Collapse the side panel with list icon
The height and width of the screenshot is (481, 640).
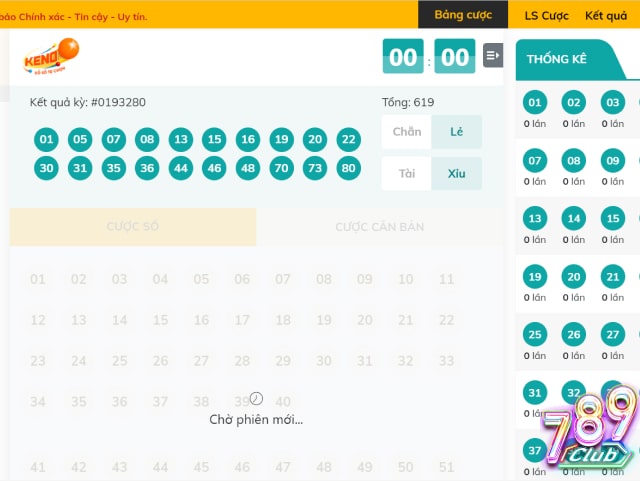[x=493, y=55]
